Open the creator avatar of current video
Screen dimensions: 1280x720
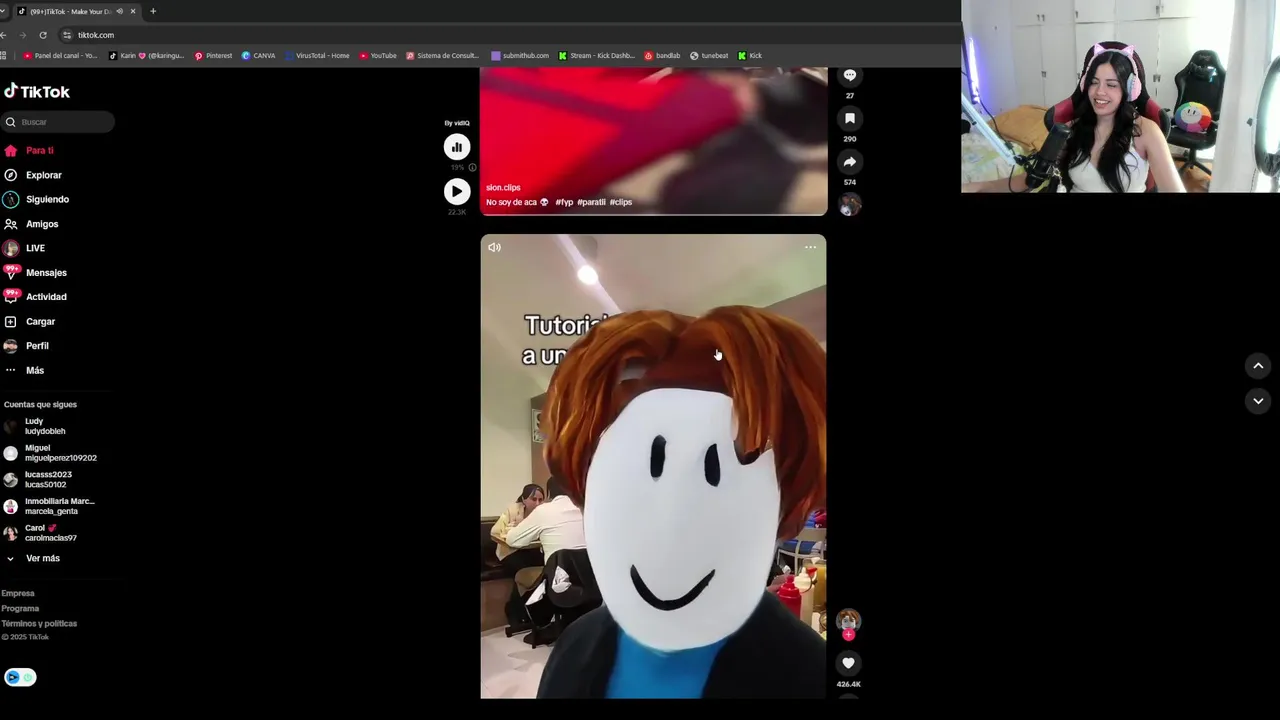tap(848, 620)
